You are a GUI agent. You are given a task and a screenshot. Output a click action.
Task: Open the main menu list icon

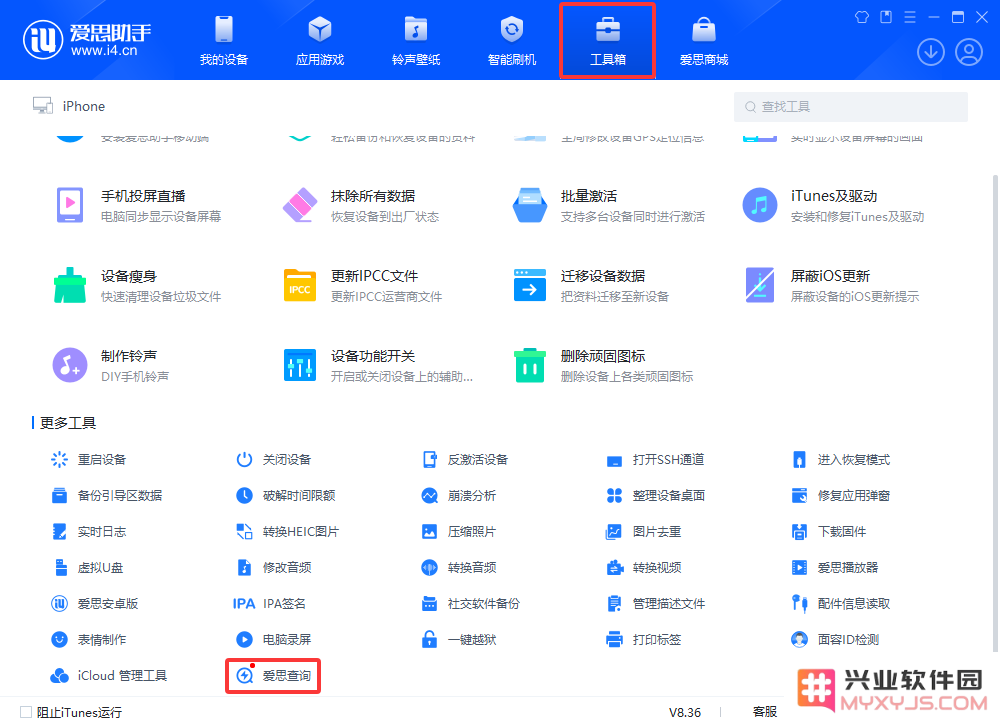[910, 17]
